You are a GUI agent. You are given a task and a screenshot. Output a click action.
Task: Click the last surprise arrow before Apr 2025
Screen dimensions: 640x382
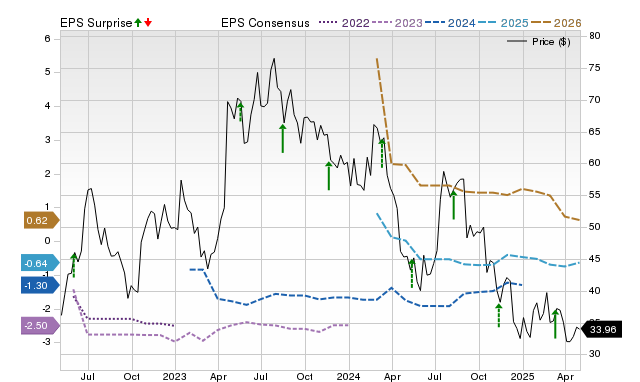point(555,324)
